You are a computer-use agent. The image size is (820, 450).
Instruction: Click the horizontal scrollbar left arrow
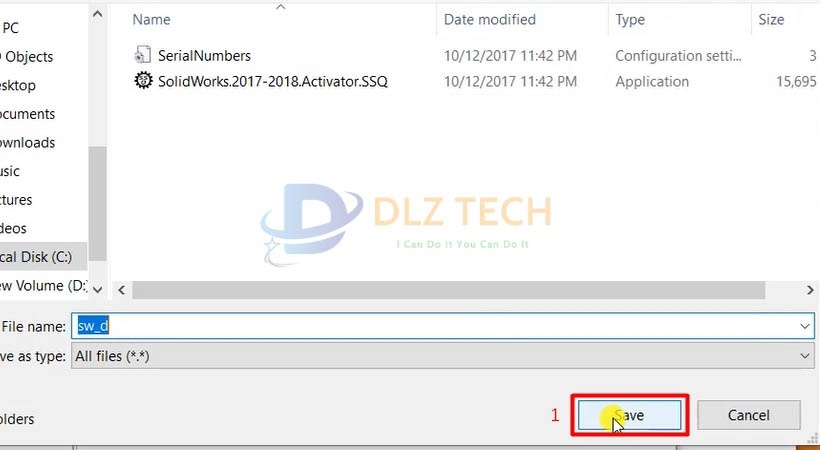coord(121,289)
